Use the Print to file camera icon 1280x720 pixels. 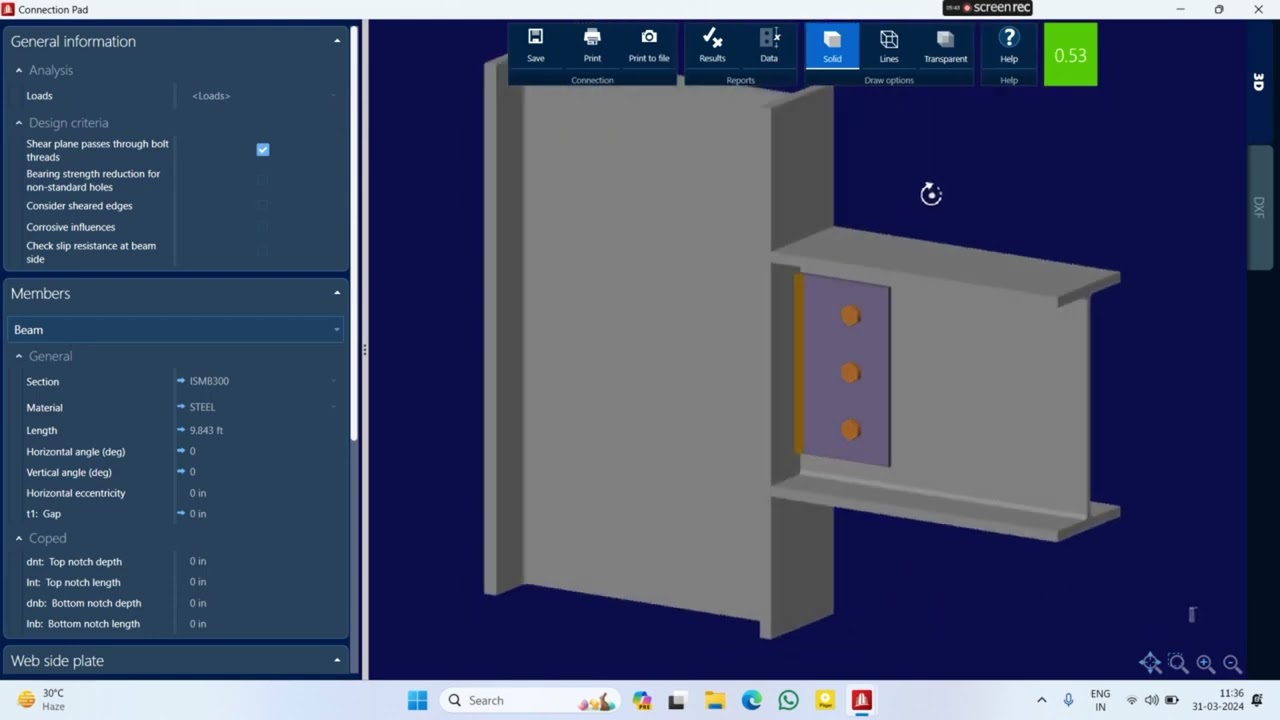pos(649,46)
